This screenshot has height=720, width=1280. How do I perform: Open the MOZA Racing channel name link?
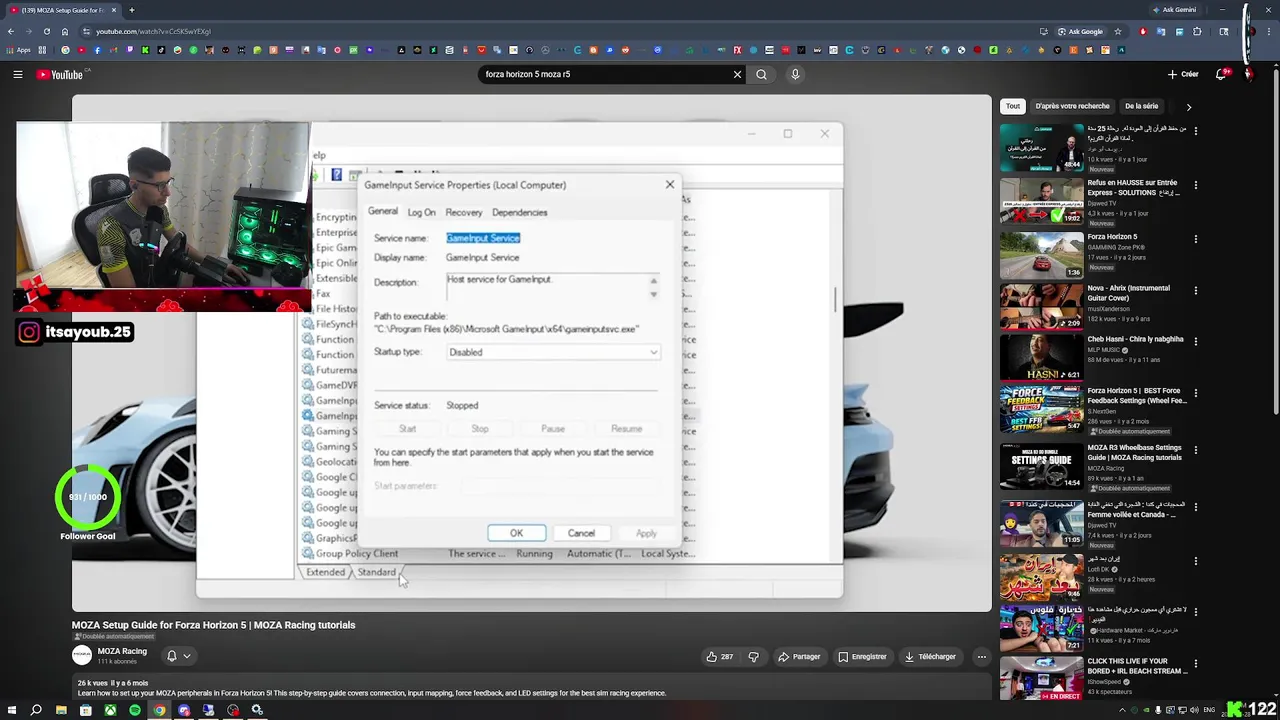(122, 651)
